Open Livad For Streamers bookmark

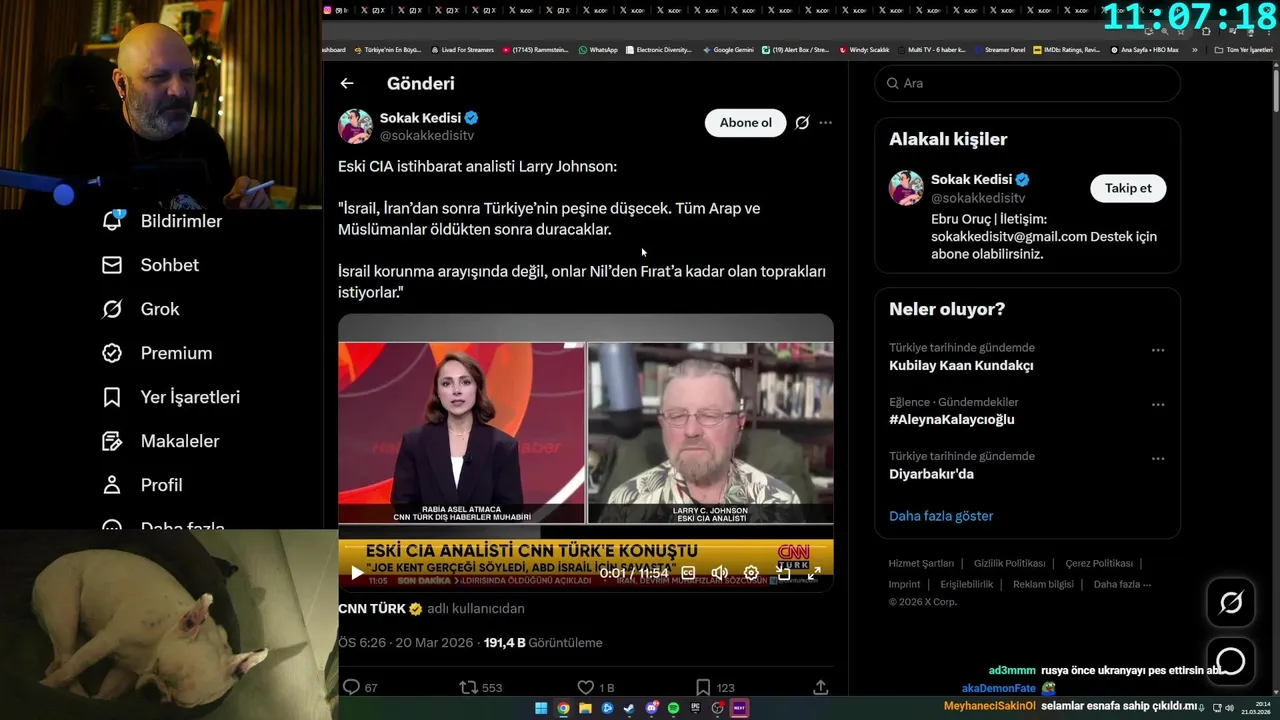(x=463, y=50)
